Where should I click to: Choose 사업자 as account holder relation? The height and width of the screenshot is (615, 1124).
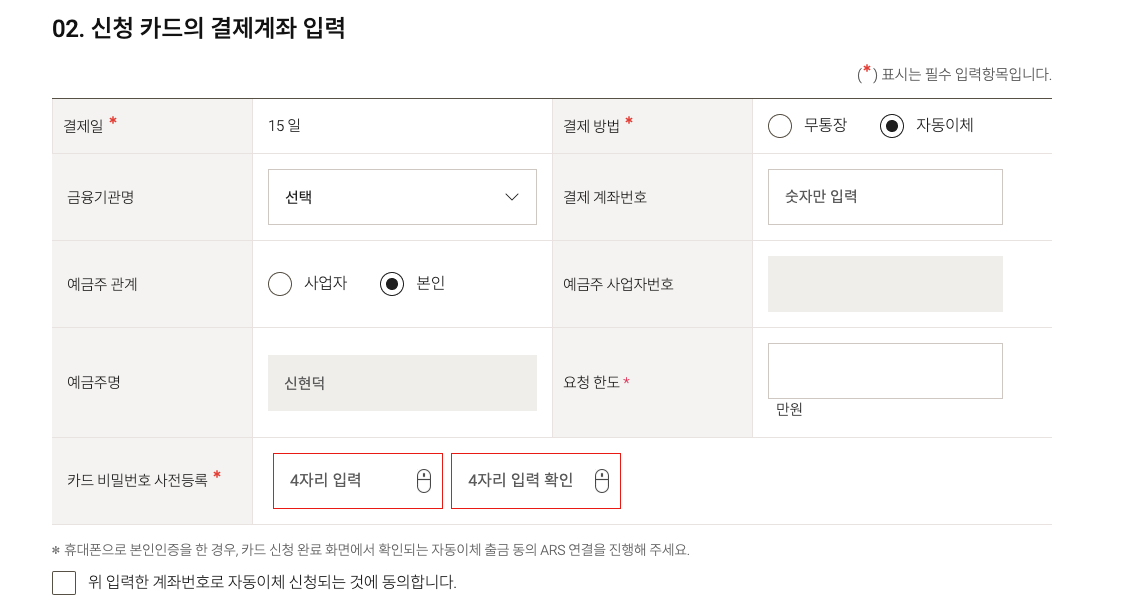280,284
